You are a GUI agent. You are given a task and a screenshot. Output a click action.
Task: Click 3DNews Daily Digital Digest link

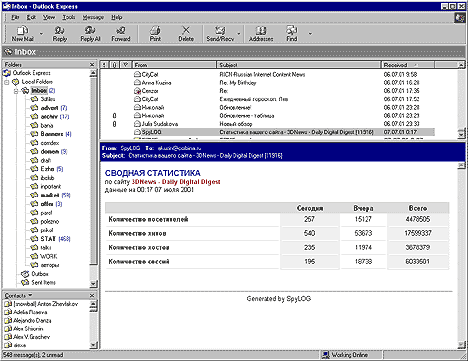pyautogui.click(x=176, y=182)
